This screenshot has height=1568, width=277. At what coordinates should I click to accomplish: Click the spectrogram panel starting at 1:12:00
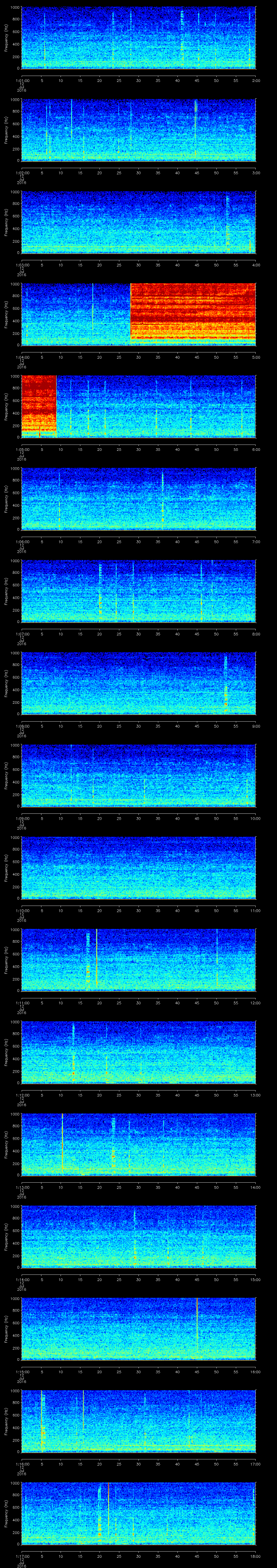[x=138, y=1052]
